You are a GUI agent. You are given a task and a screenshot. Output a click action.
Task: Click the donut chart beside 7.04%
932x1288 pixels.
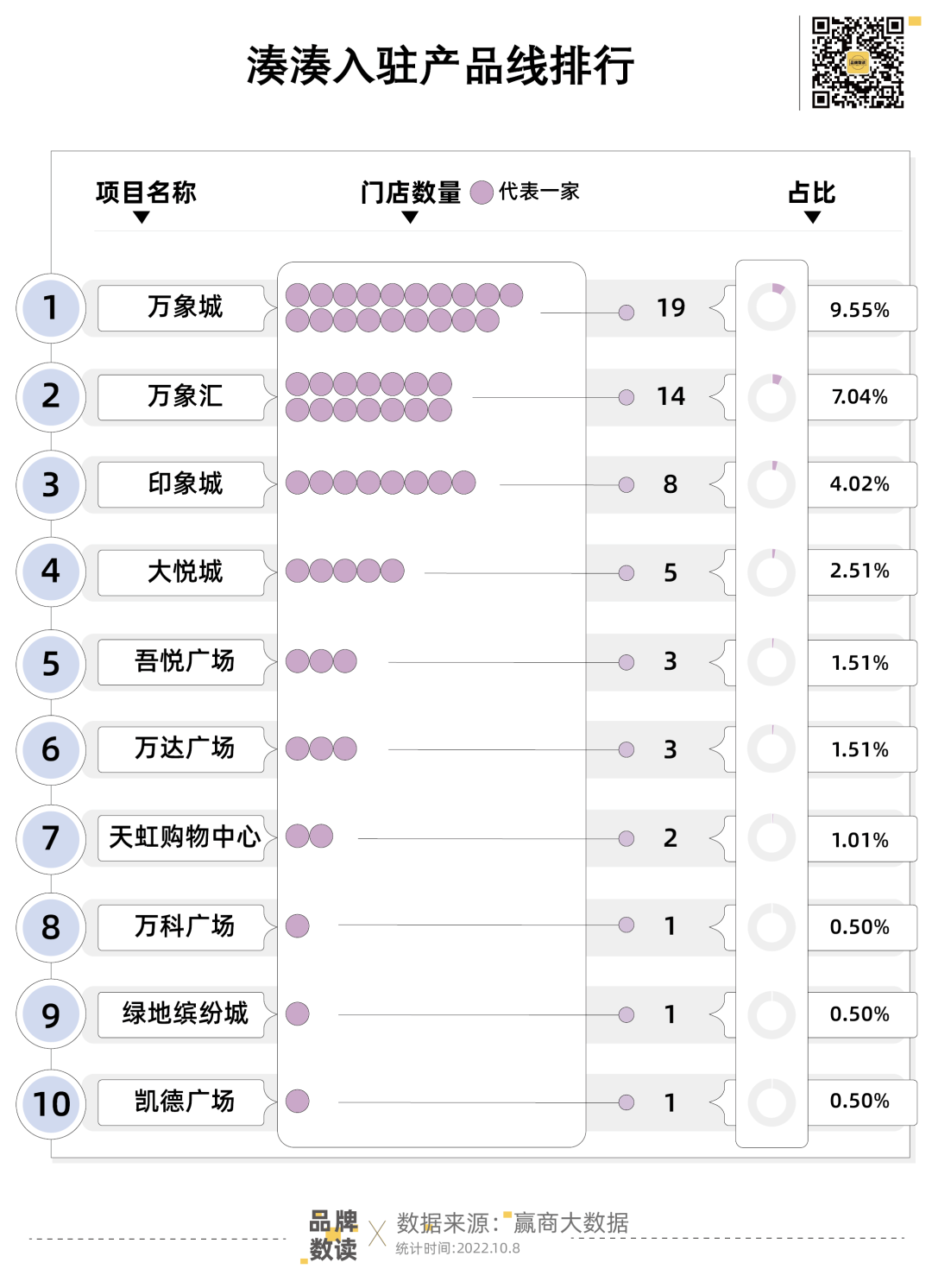click(771, 398)
